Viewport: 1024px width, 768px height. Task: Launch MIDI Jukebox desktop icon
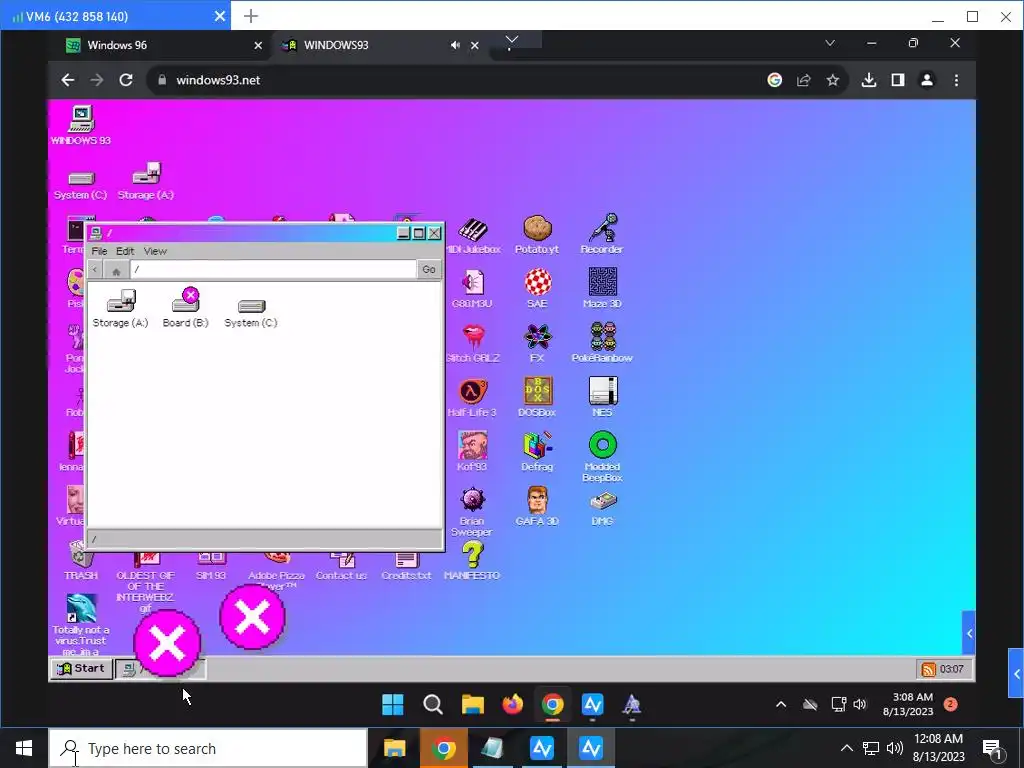473,236
